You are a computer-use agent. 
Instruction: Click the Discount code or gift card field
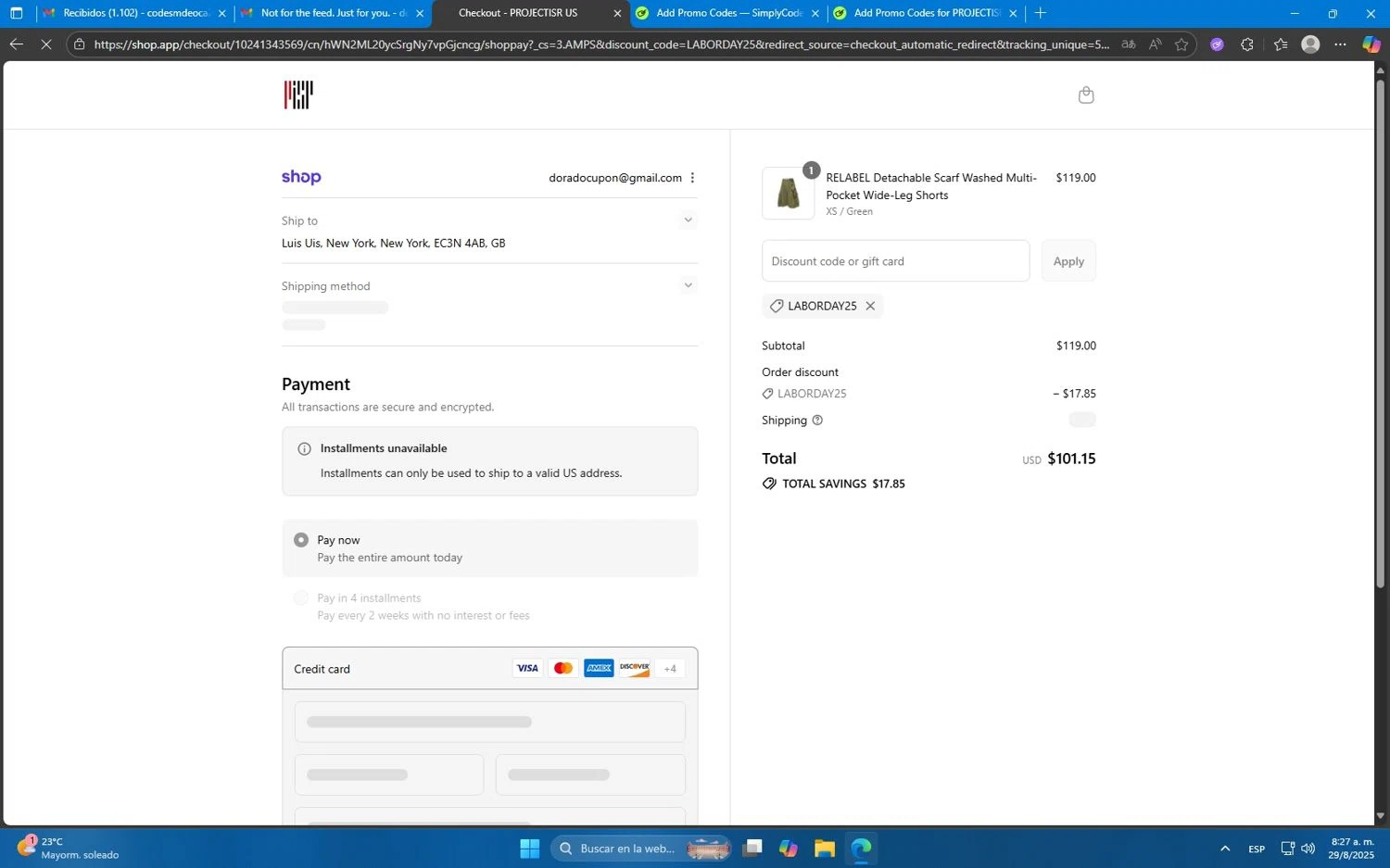tap(895, 261)
